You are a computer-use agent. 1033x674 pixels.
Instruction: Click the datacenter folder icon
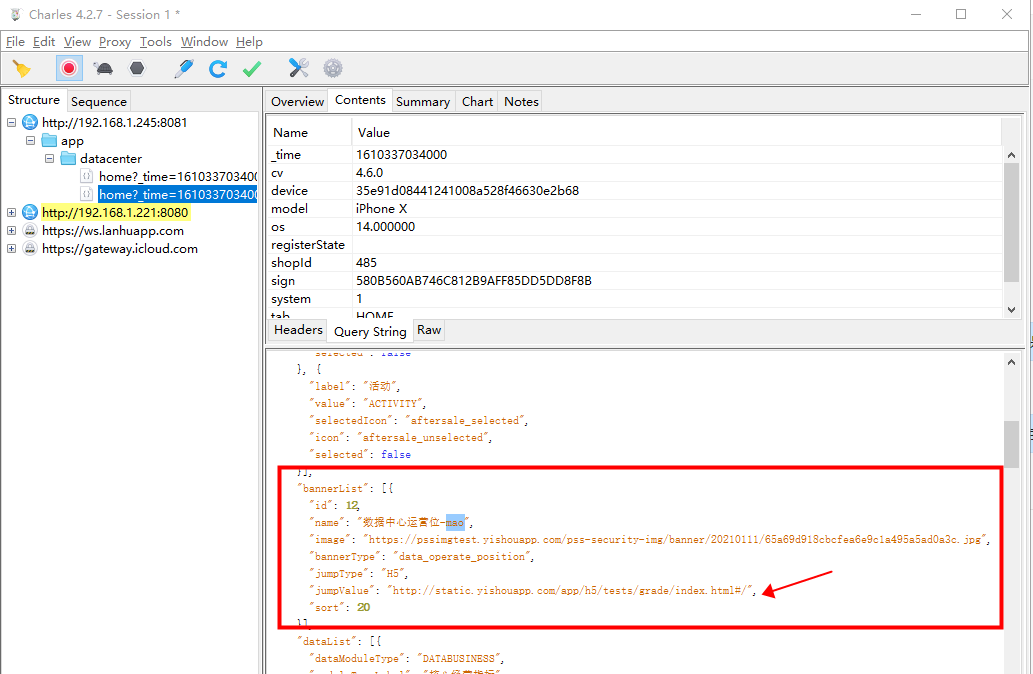(x=69, y=158)
